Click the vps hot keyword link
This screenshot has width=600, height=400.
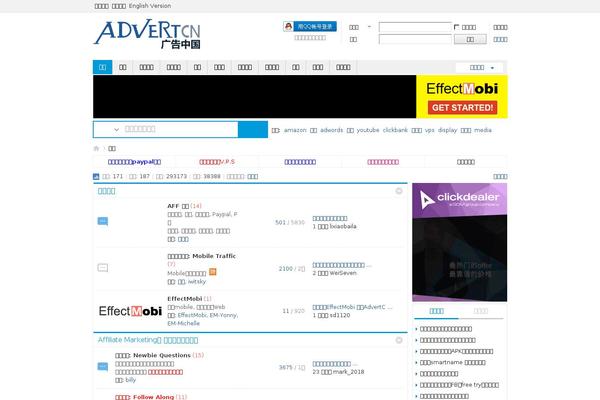[x=430, y=130]
